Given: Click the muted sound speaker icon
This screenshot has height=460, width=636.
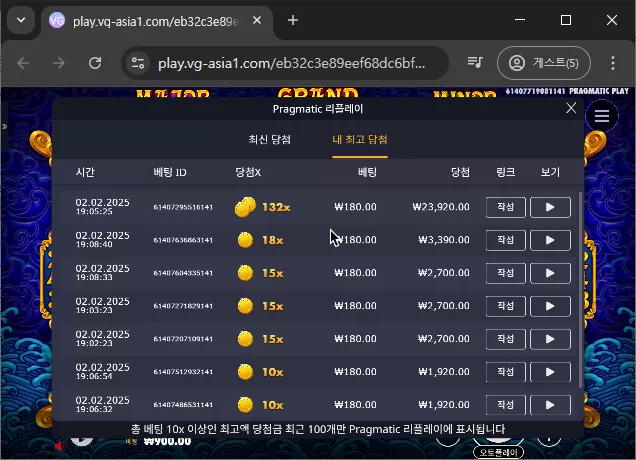Looking at the screenshot, I should coord(60,446).
